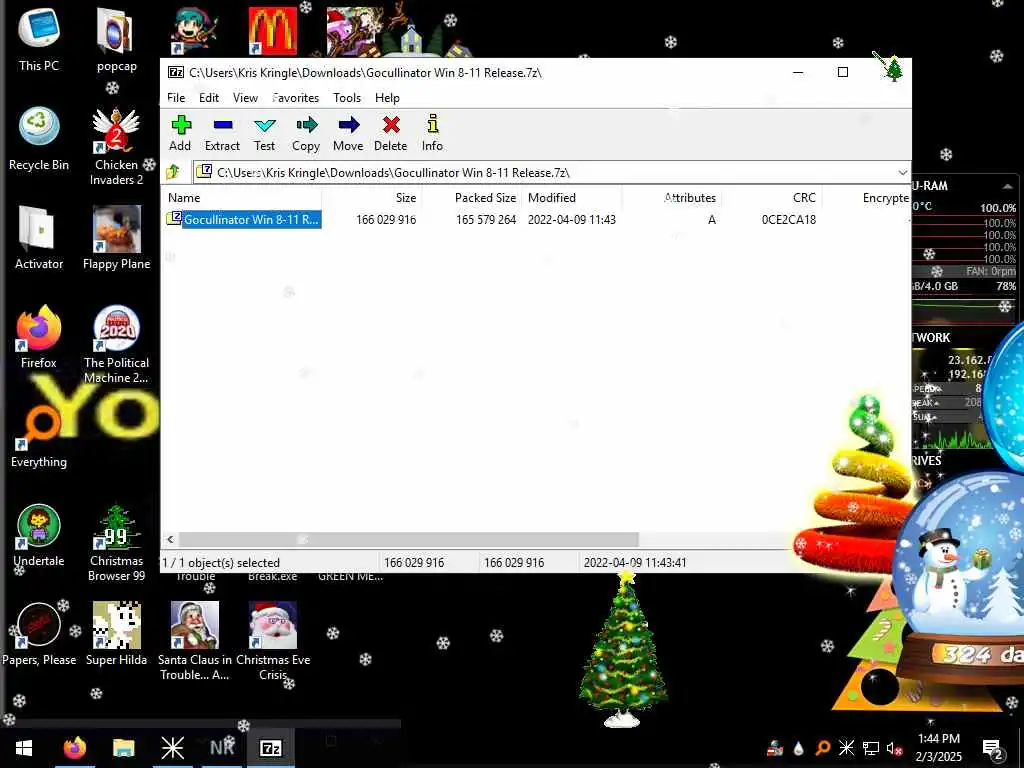
Task: Select the Super Hilda desktop icon
Action: point(116,635)
